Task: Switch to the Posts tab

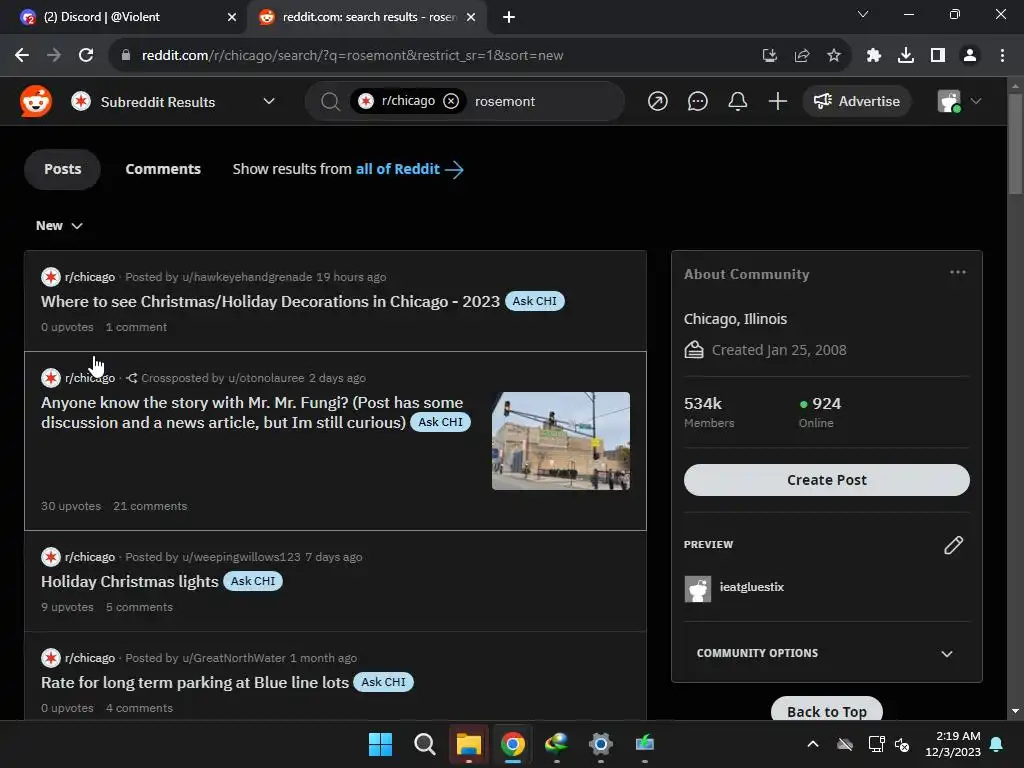Action: tap(63, 169)
